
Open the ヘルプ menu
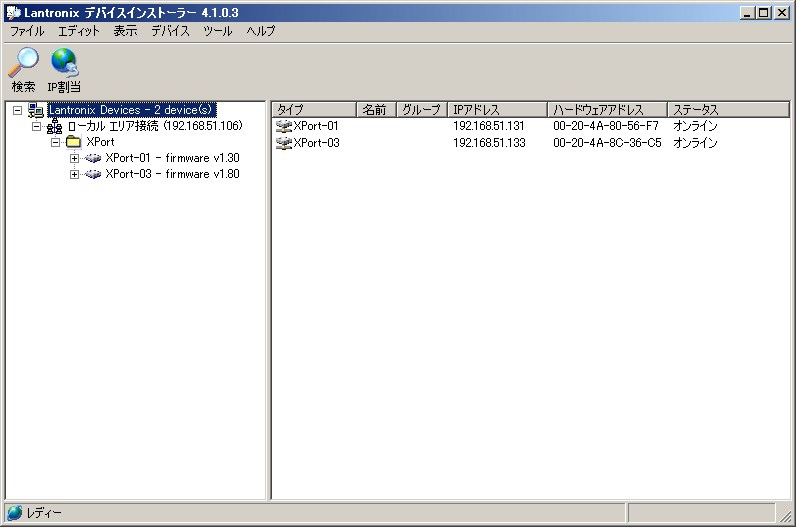tap(261, 31)
